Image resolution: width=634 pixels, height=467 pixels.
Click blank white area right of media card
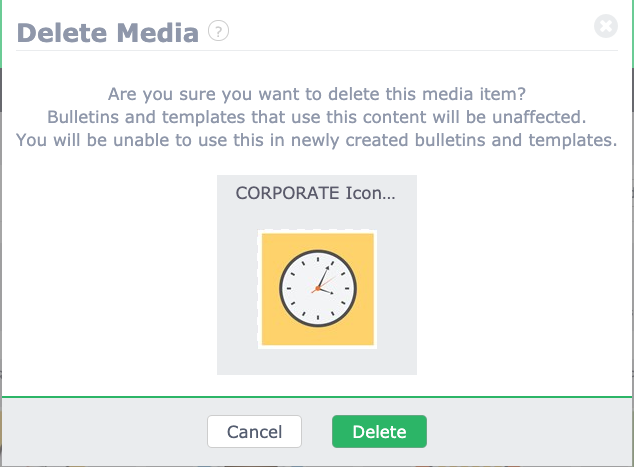[524, 275]
